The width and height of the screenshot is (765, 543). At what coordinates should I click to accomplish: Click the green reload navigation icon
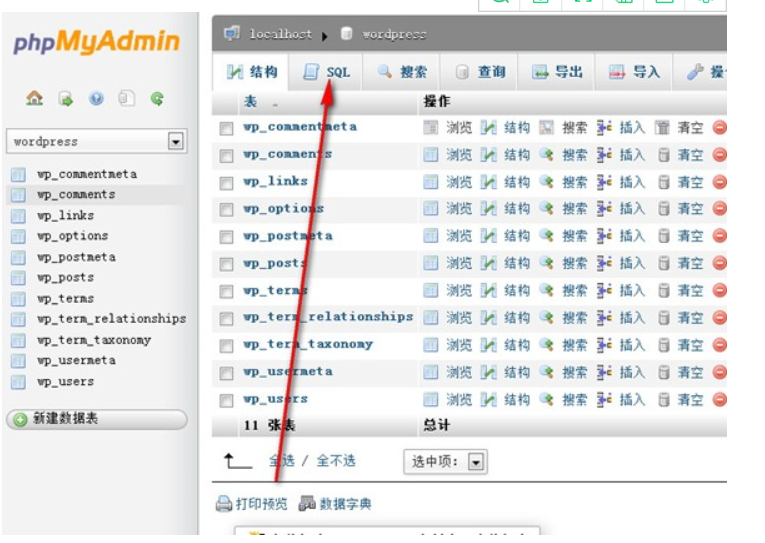click(157, 99)
